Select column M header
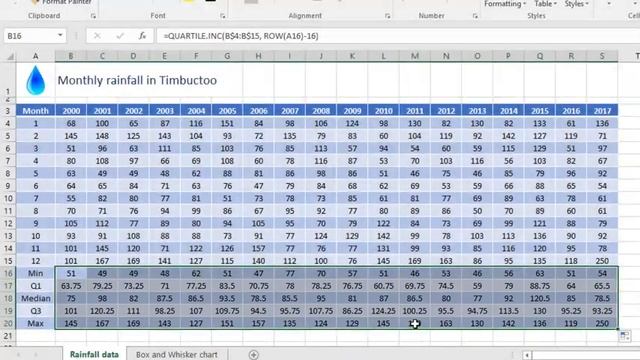 tap(415, 56)
